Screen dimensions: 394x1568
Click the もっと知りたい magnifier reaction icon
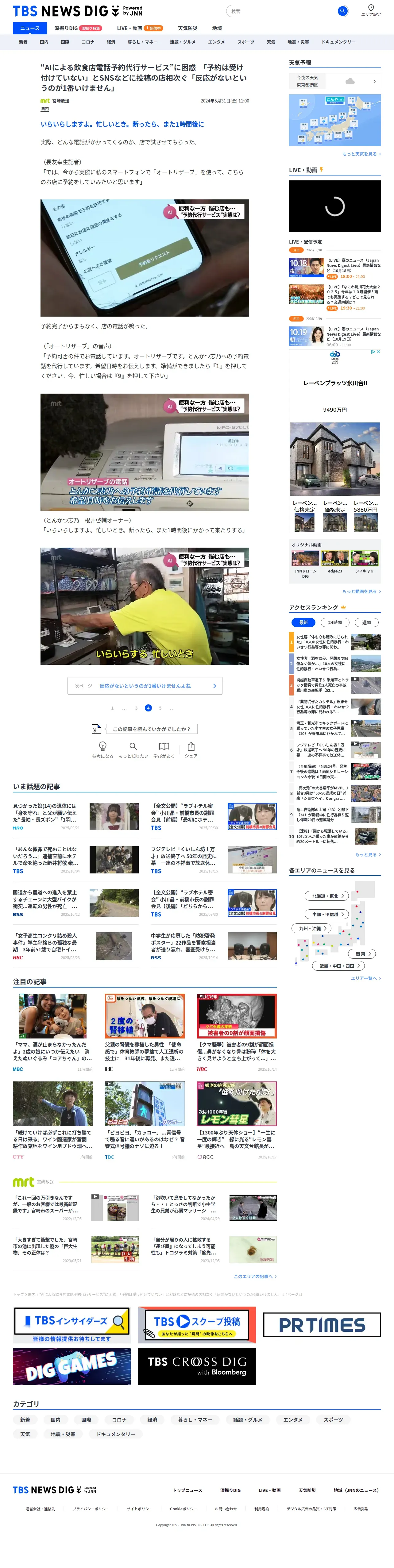[133, 749]
